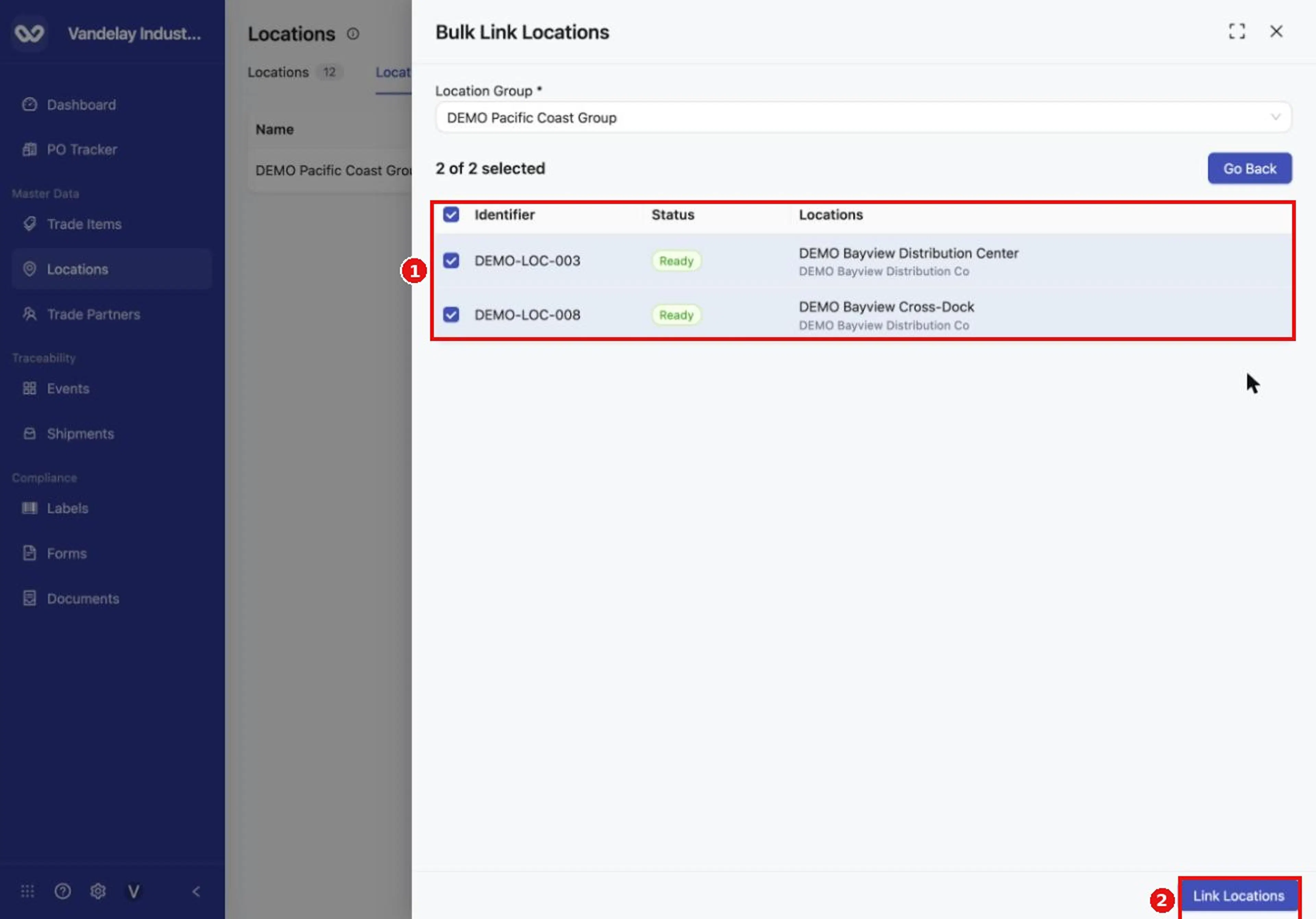Click the Documents file icon
This screenshot has width=1316, height=919.
[29, 598]
